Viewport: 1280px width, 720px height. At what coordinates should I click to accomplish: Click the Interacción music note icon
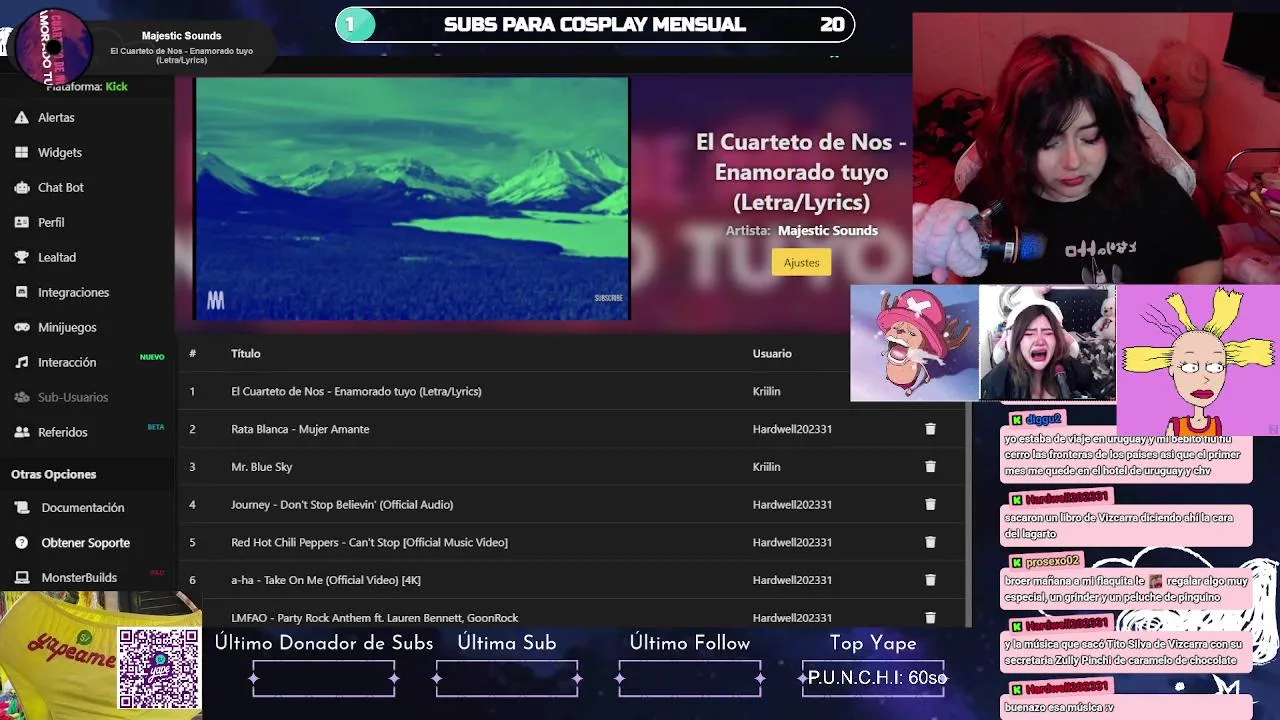pos(21,362)
